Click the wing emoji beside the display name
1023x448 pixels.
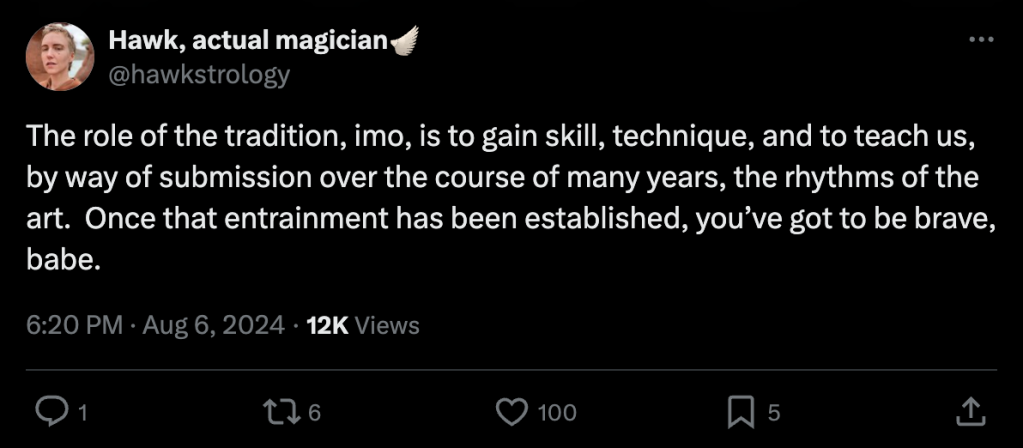(x=404, y=40)
